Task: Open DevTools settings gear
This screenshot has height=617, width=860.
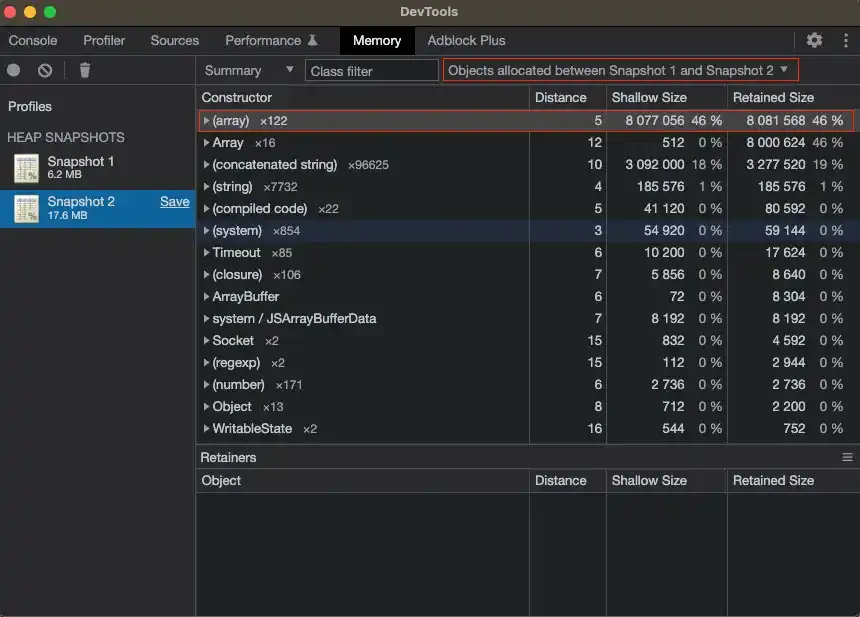Action: (814, 40)
